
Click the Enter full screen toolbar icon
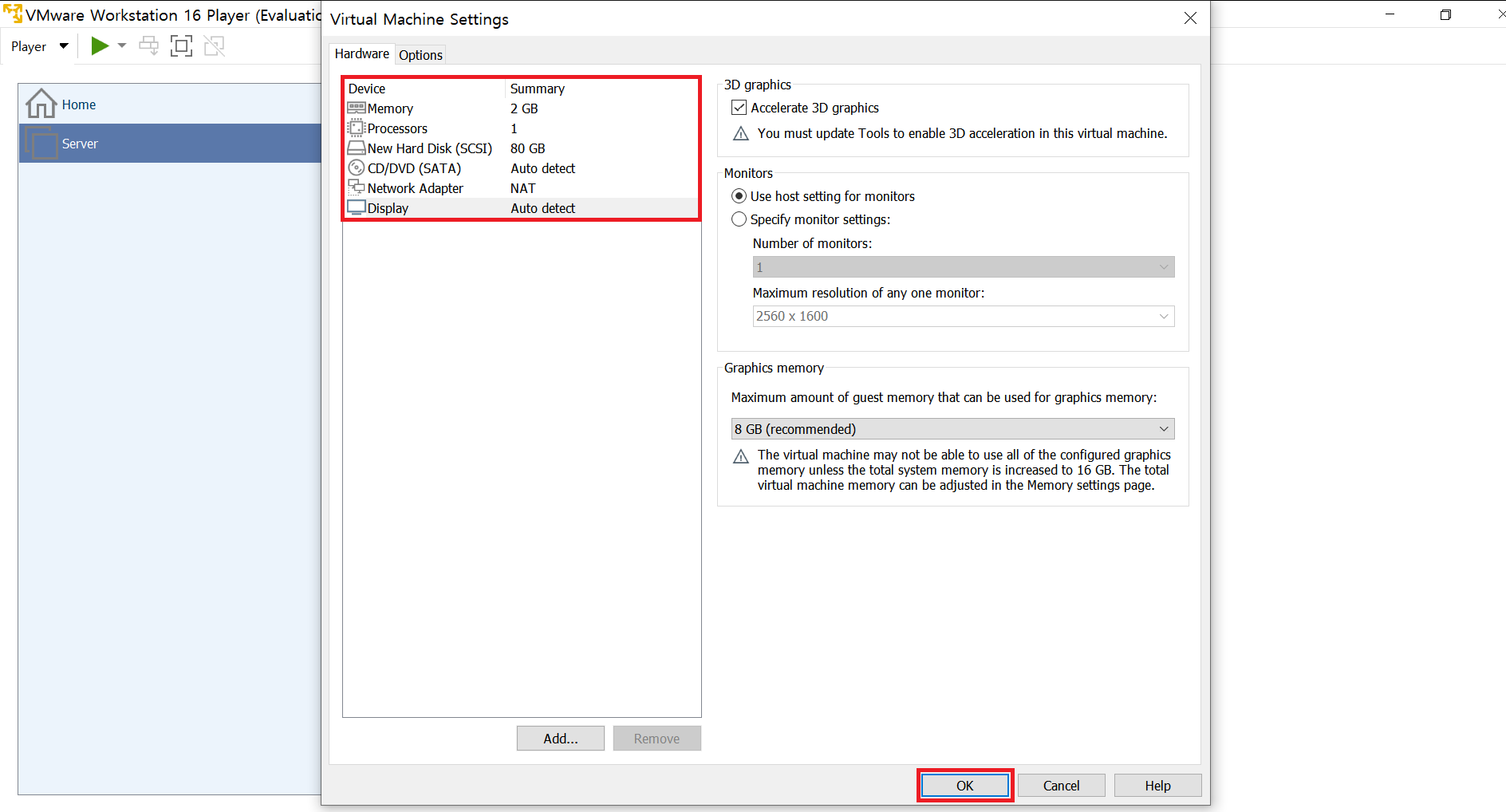181,46
